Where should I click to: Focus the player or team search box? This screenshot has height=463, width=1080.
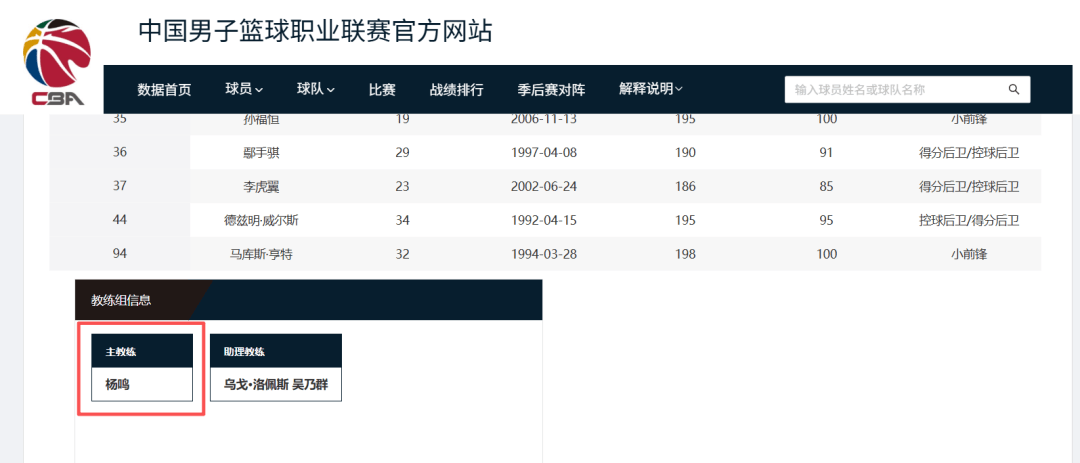(x=895, y=89)
